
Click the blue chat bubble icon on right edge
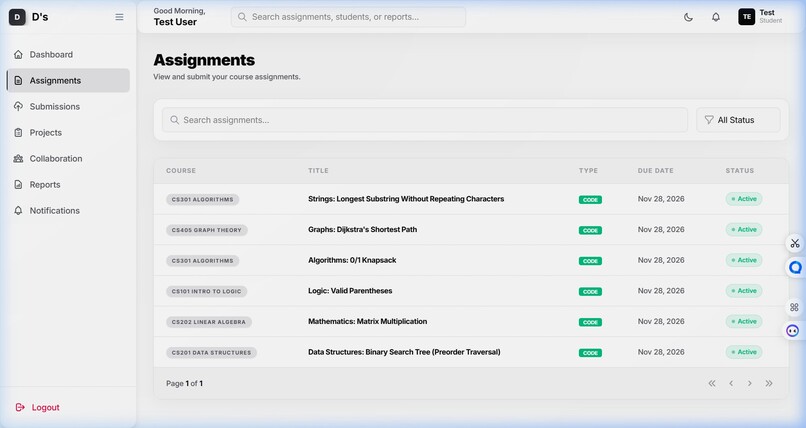(x=795, y=267)
